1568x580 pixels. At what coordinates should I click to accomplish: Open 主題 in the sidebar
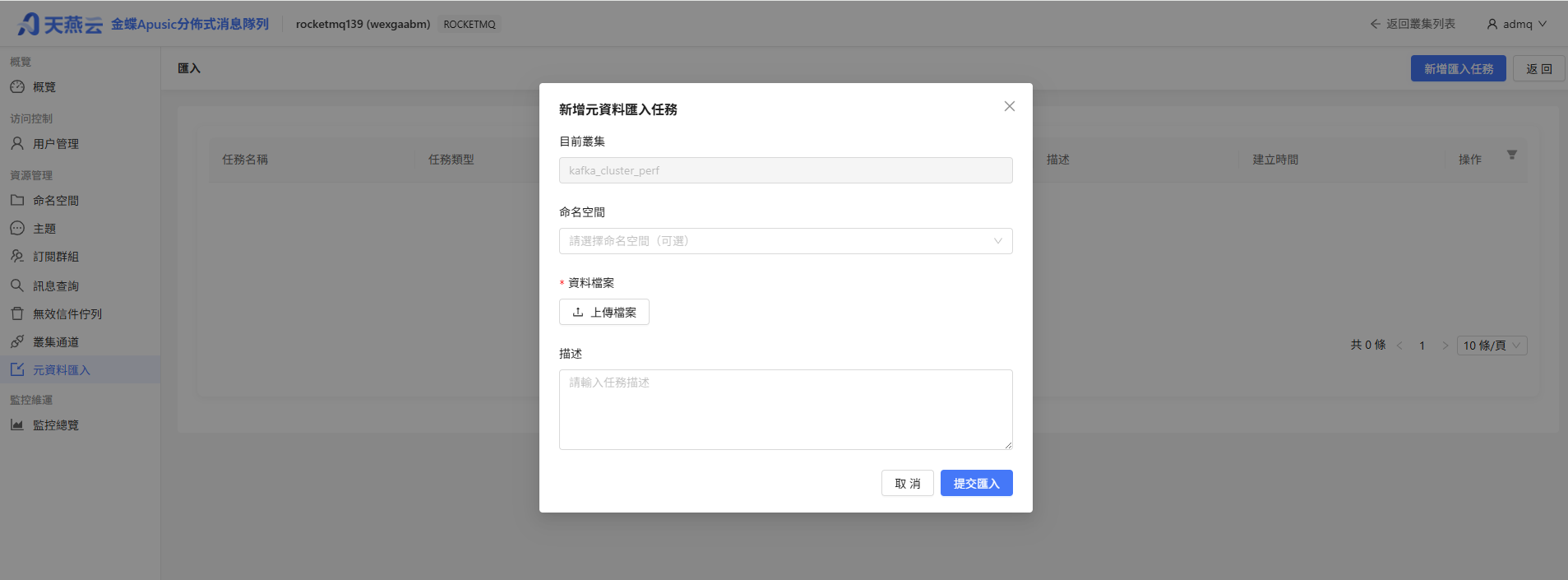80,229
